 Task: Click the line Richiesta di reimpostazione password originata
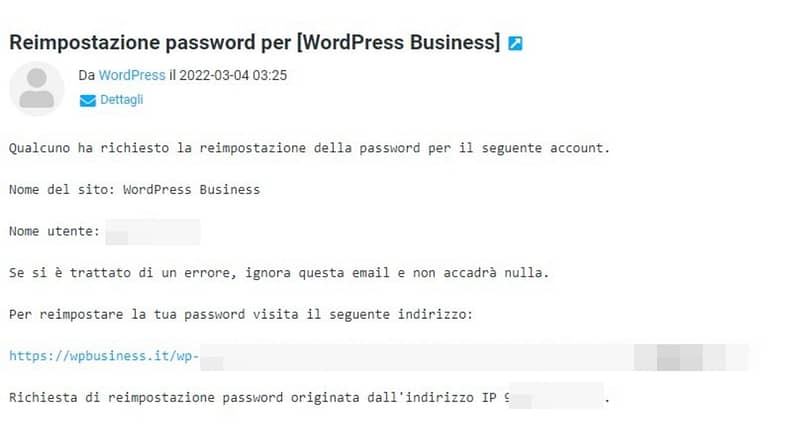coord(258,397)
